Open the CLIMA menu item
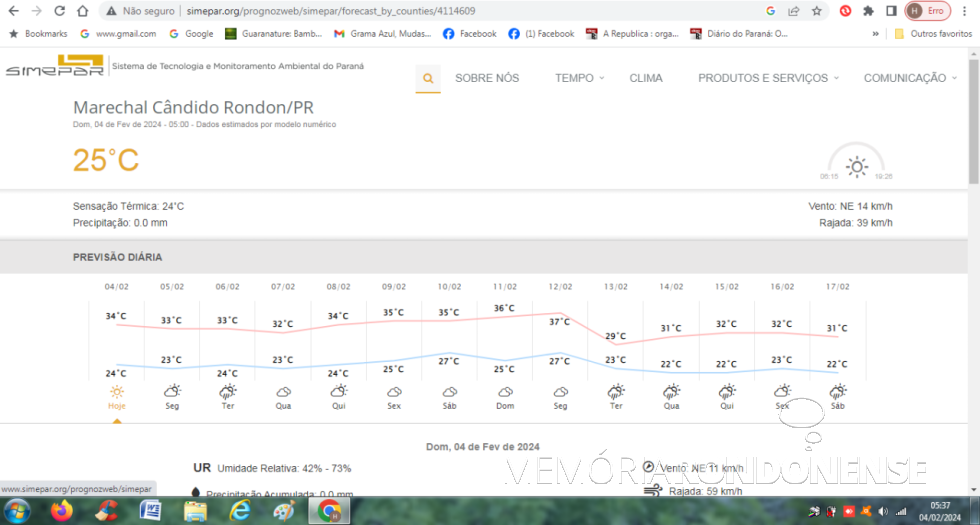 click(646, 78)
